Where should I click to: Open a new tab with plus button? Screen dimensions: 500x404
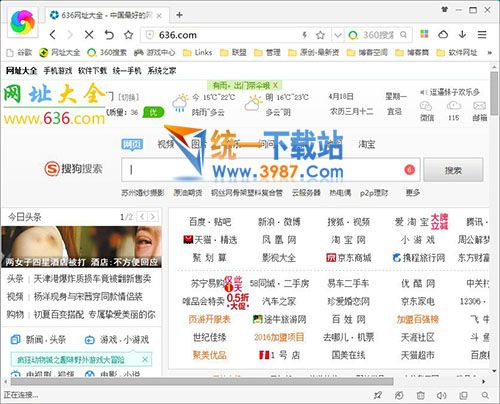click(x=179, y=15)
